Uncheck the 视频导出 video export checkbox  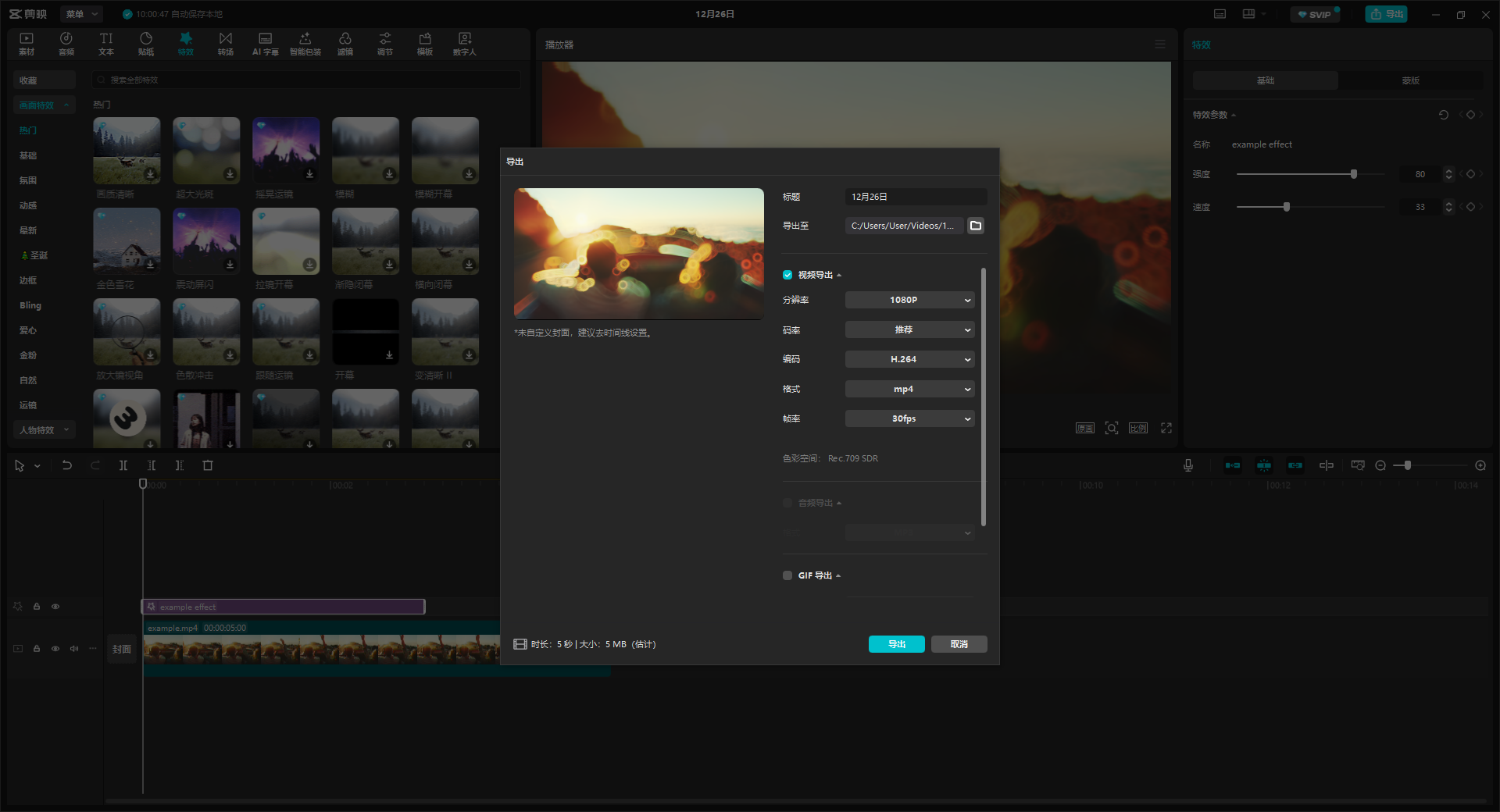[787, 275]
